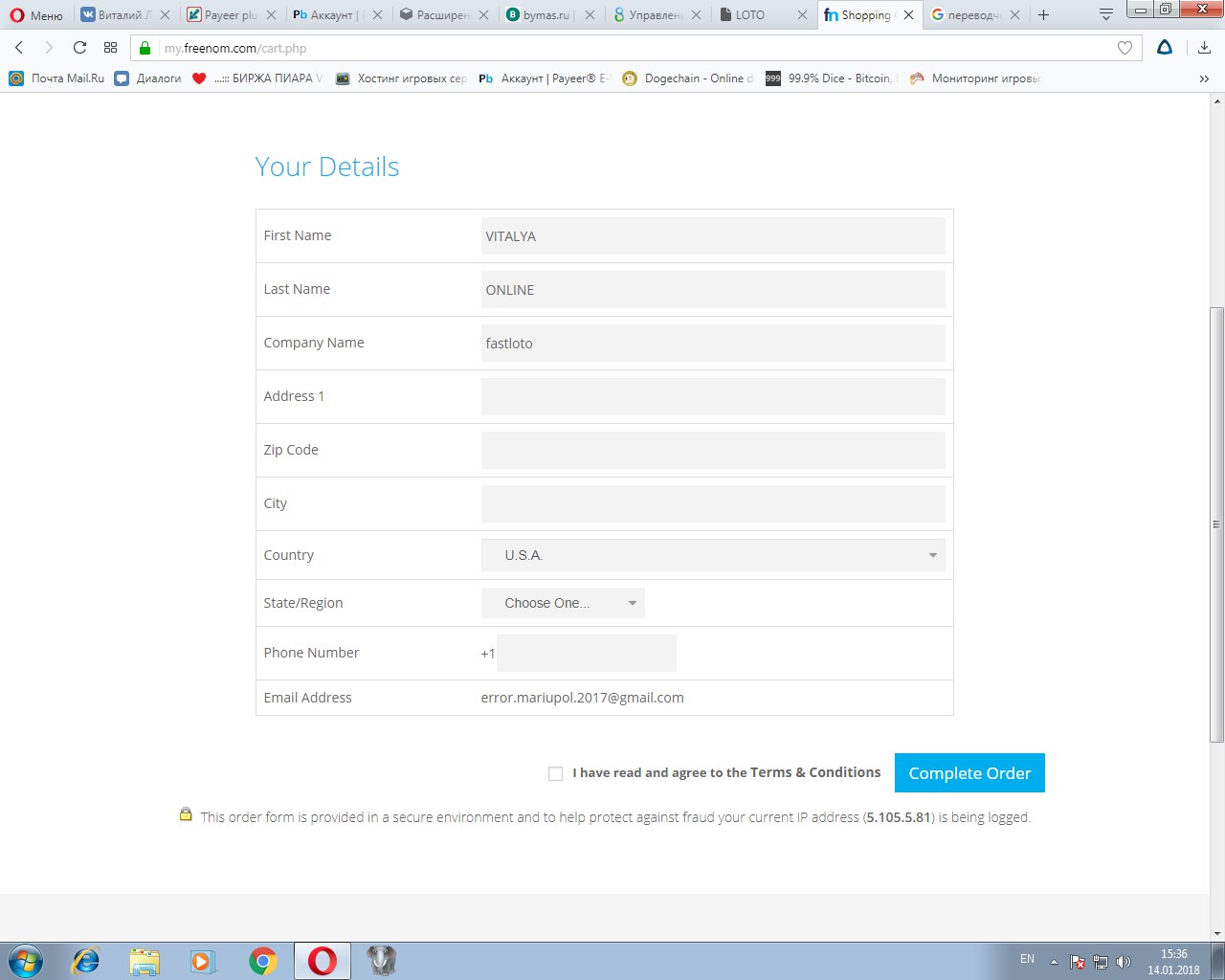Open the Speed Dial grid icon
This screenshot has height=980, width=1225.
click(111, 48)
